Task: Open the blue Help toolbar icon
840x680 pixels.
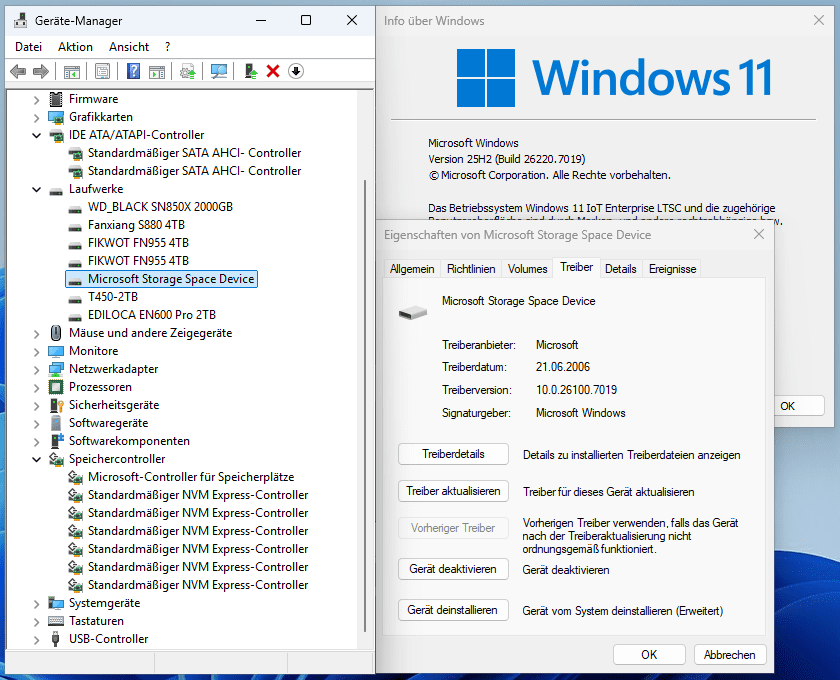Action: [133, 71]
